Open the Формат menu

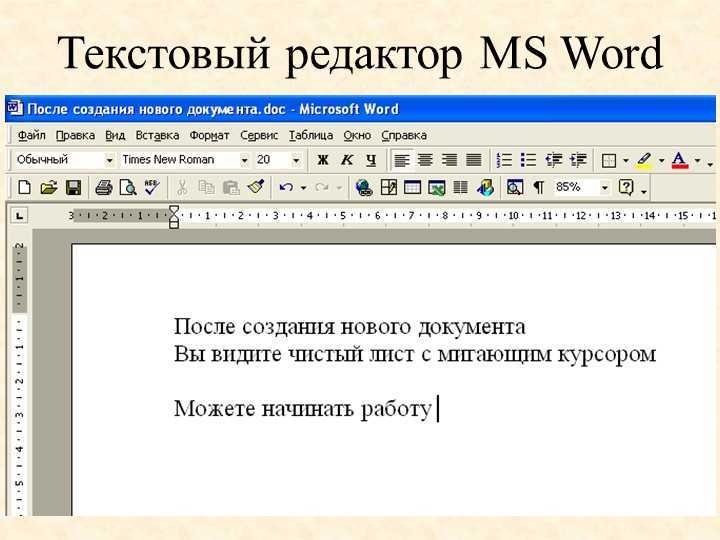pyautogui.click(x=209, y=135)
